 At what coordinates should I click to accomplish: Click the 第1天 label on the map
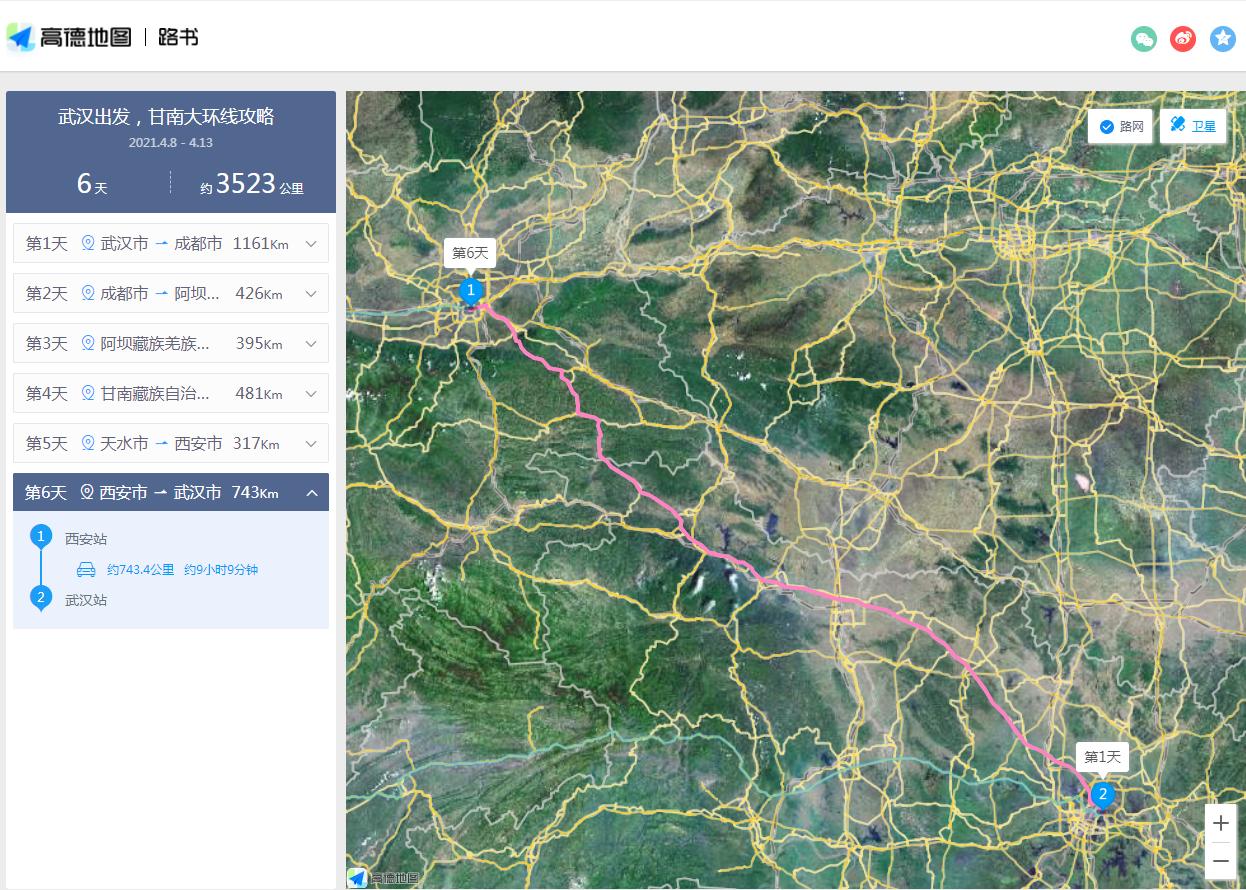click(x=1102, y=757)
